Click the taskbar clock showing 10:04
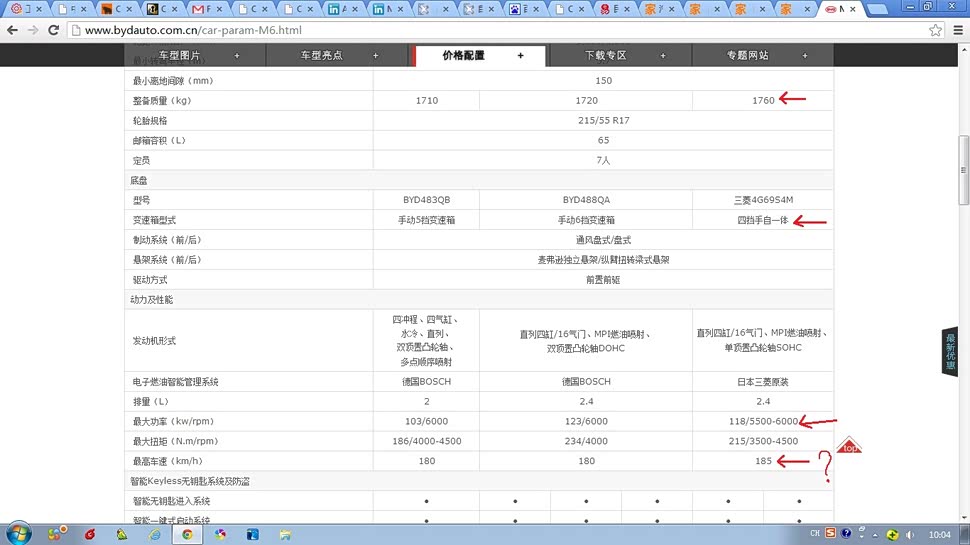The height and width of the screenshot is (545, 970). click(939, 534)
